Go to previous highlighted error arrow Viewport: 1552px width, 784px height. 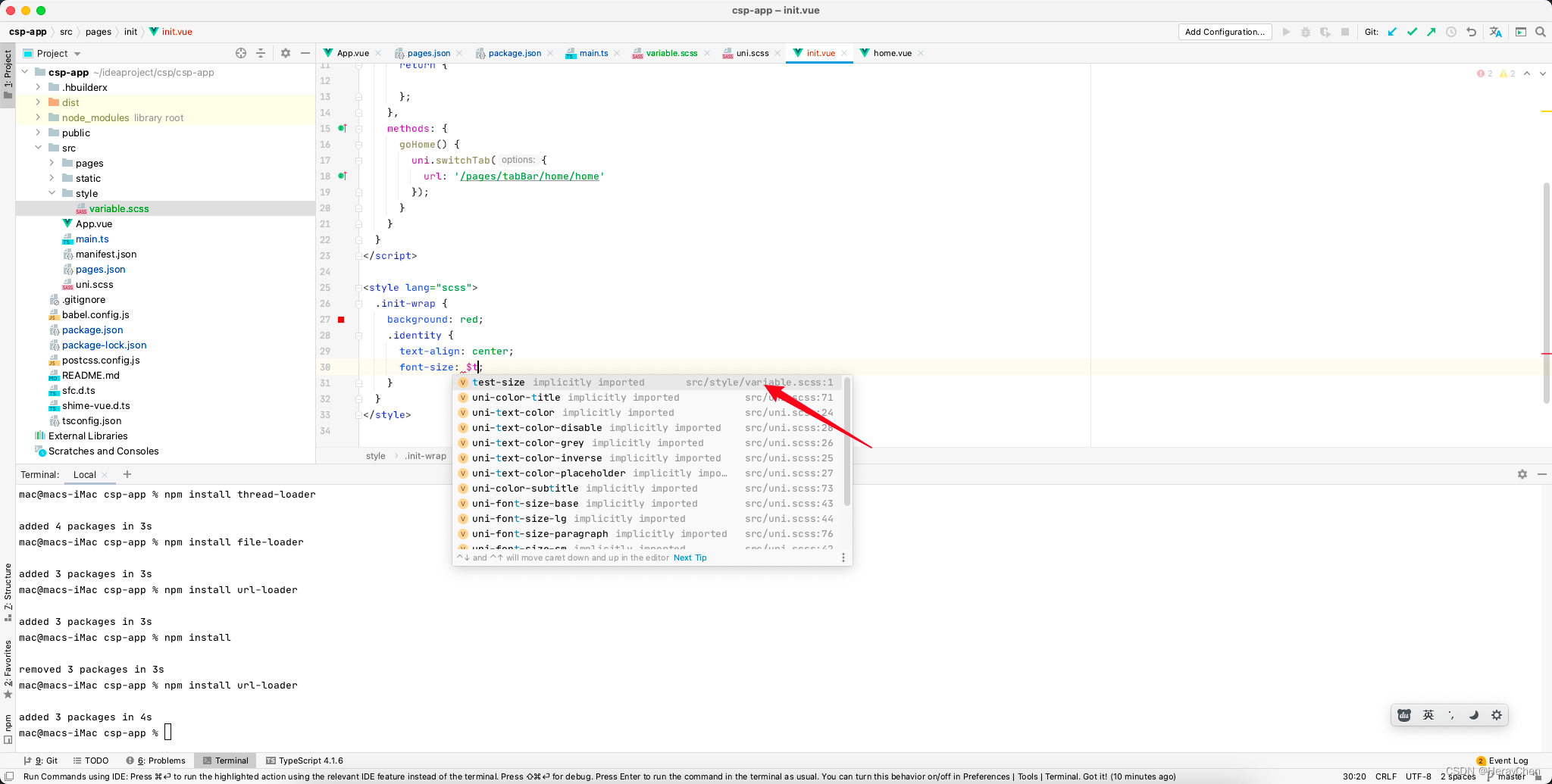click(x=1527, y=73)
